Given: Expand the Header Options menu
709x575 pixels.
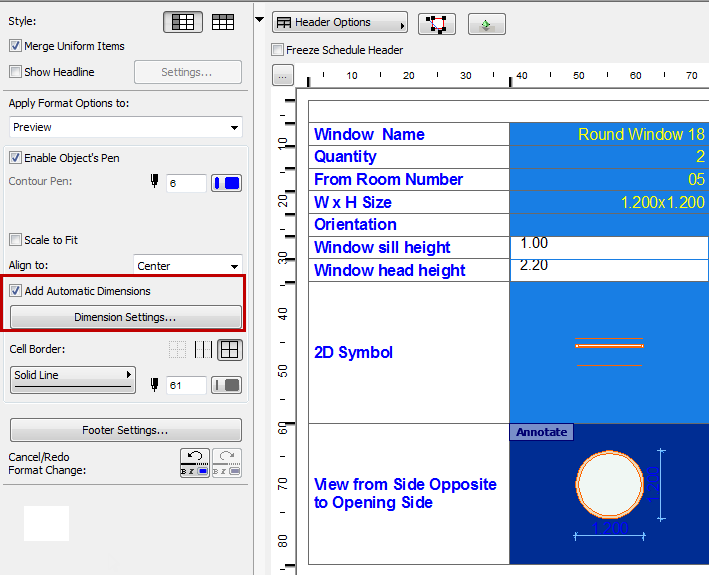Looking at the screenshot, I should point(340,22).
